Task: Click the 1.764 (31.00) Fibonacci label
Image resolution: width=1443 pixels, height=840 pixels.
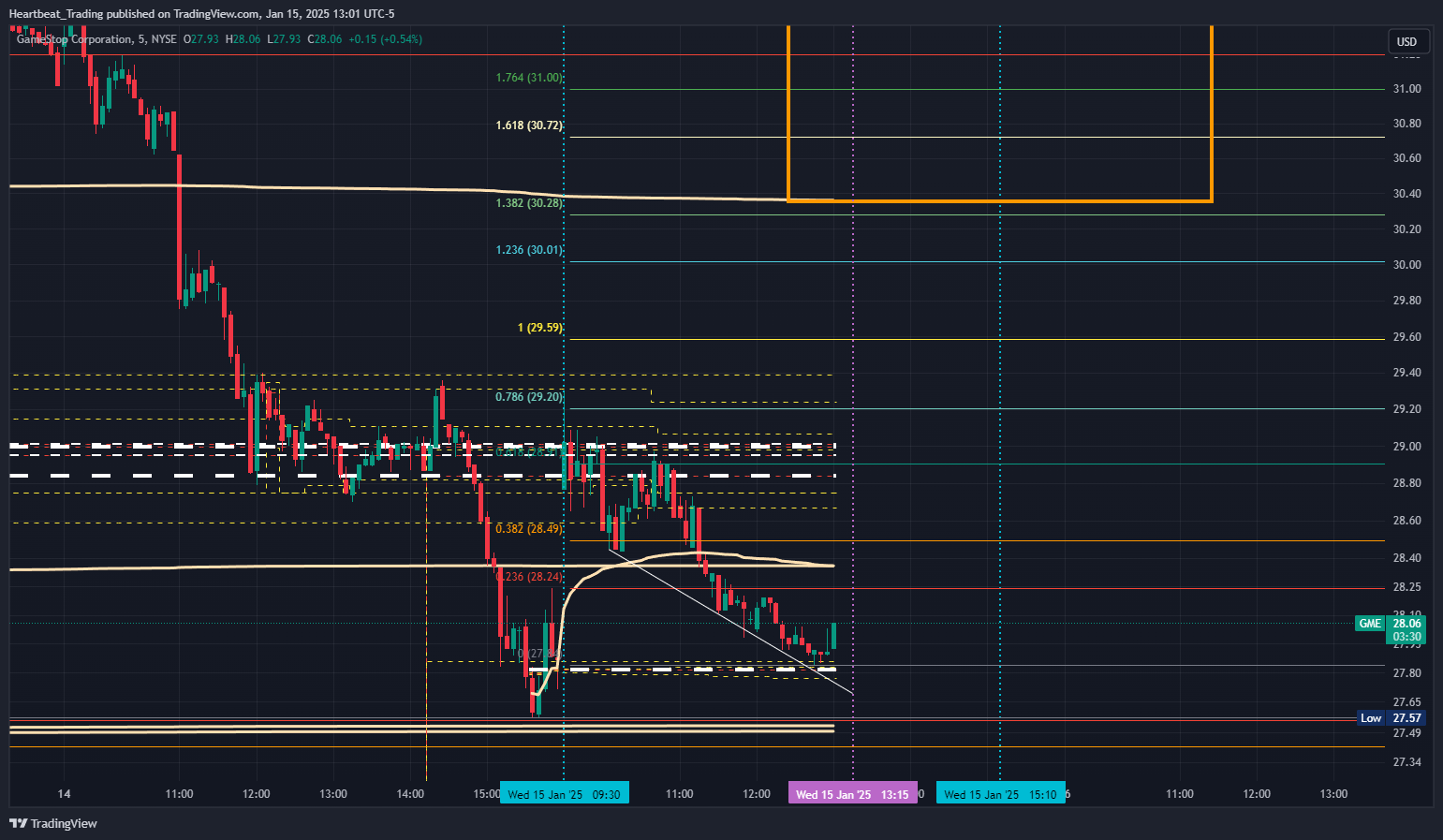Action: click(x=529, y=78)
